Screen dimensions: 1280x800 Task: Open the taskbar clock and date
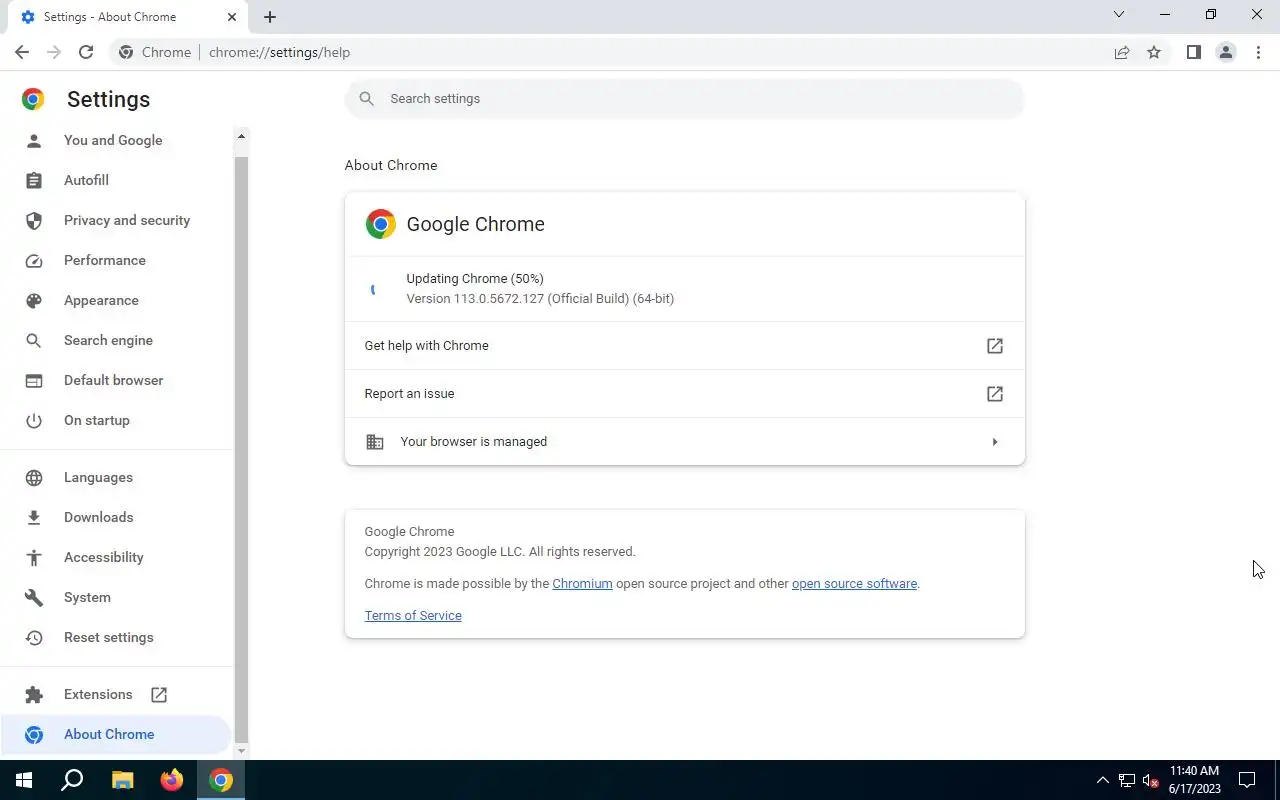[x=1194, y=780]
